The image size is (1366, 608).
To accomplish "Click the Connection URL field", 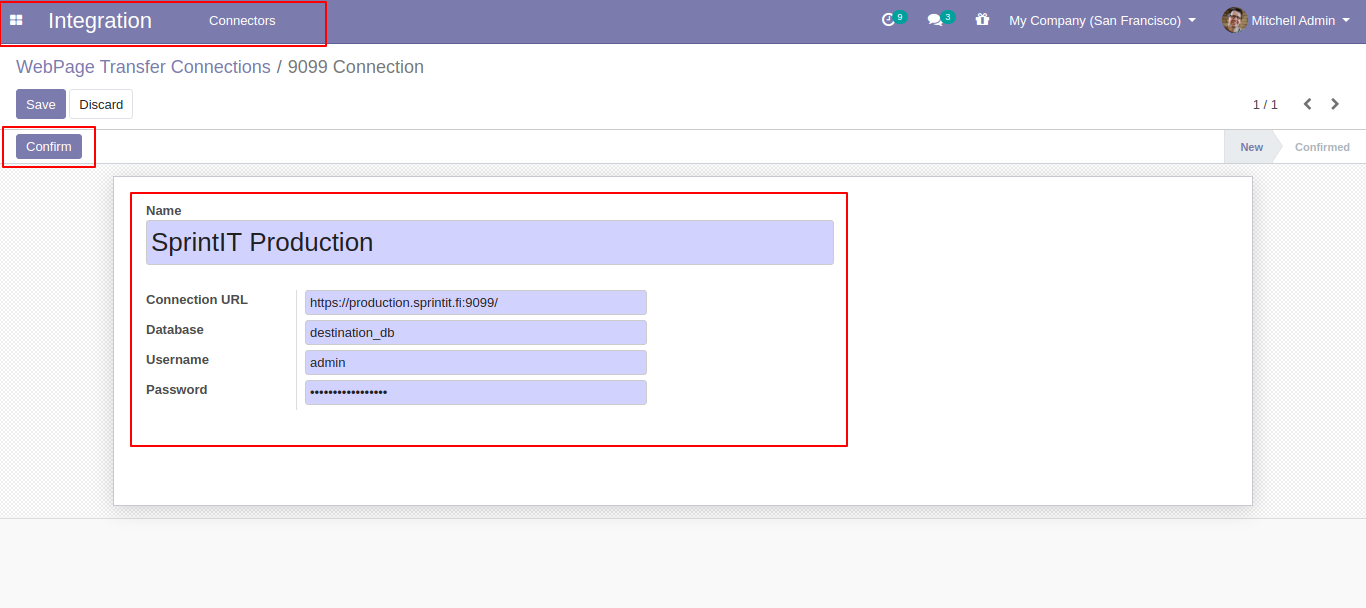I will 475,302.
